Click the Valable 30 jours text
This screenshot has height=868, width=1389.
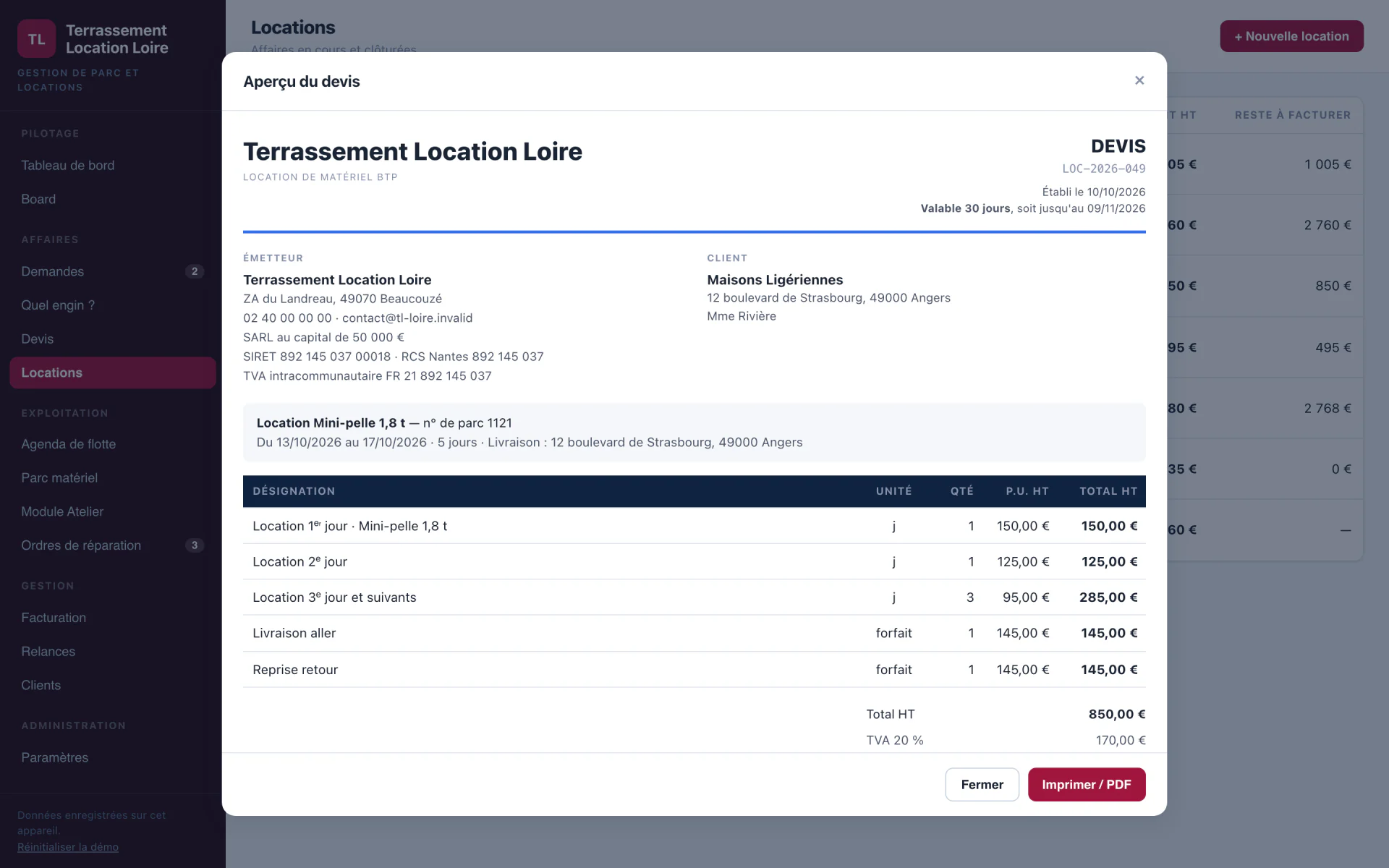click(x=965, y=208)
